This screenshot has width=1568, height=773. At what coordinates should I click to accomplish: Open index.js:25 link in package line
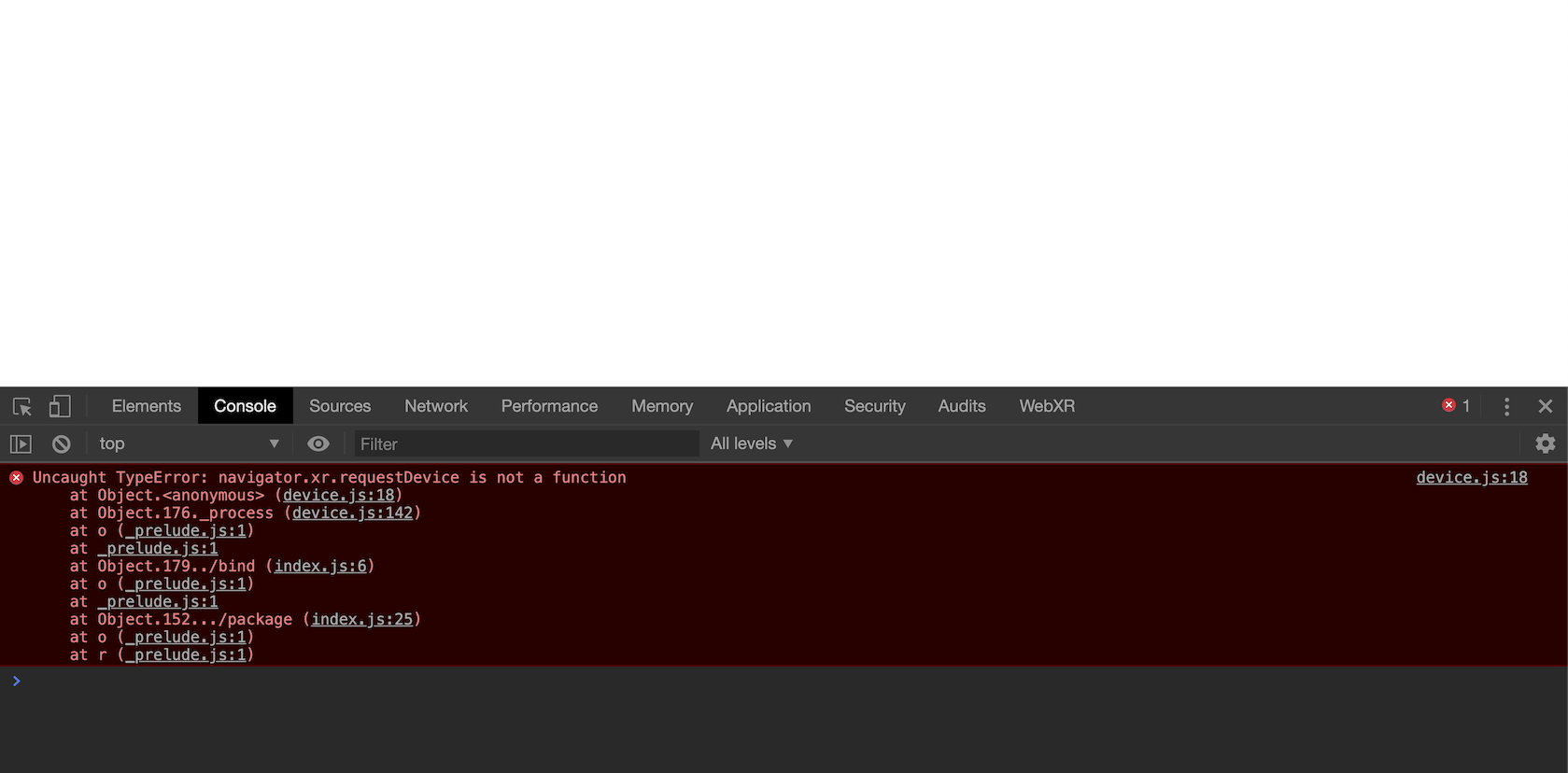362,620
